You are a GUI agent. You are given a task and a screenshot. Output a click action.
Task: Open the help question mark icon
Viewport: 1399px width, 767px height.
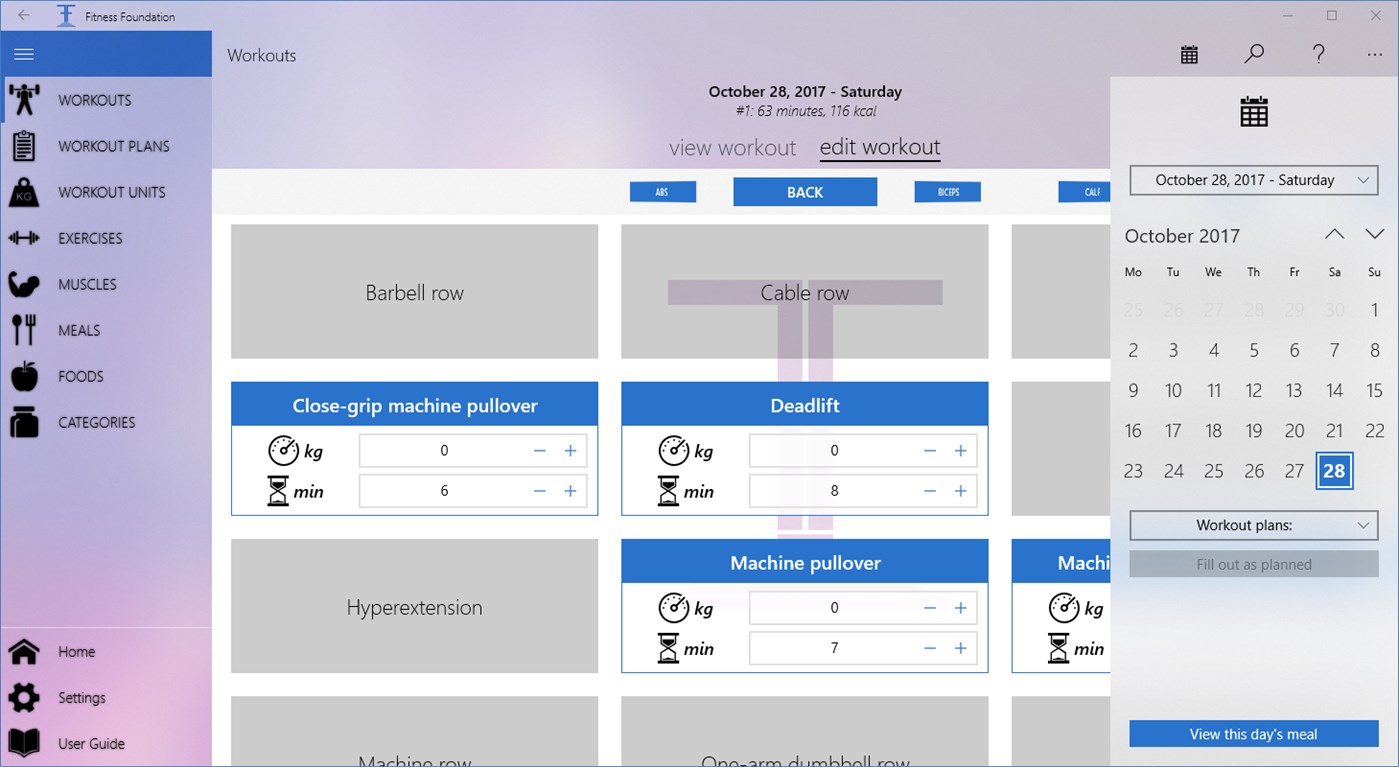1318,54
